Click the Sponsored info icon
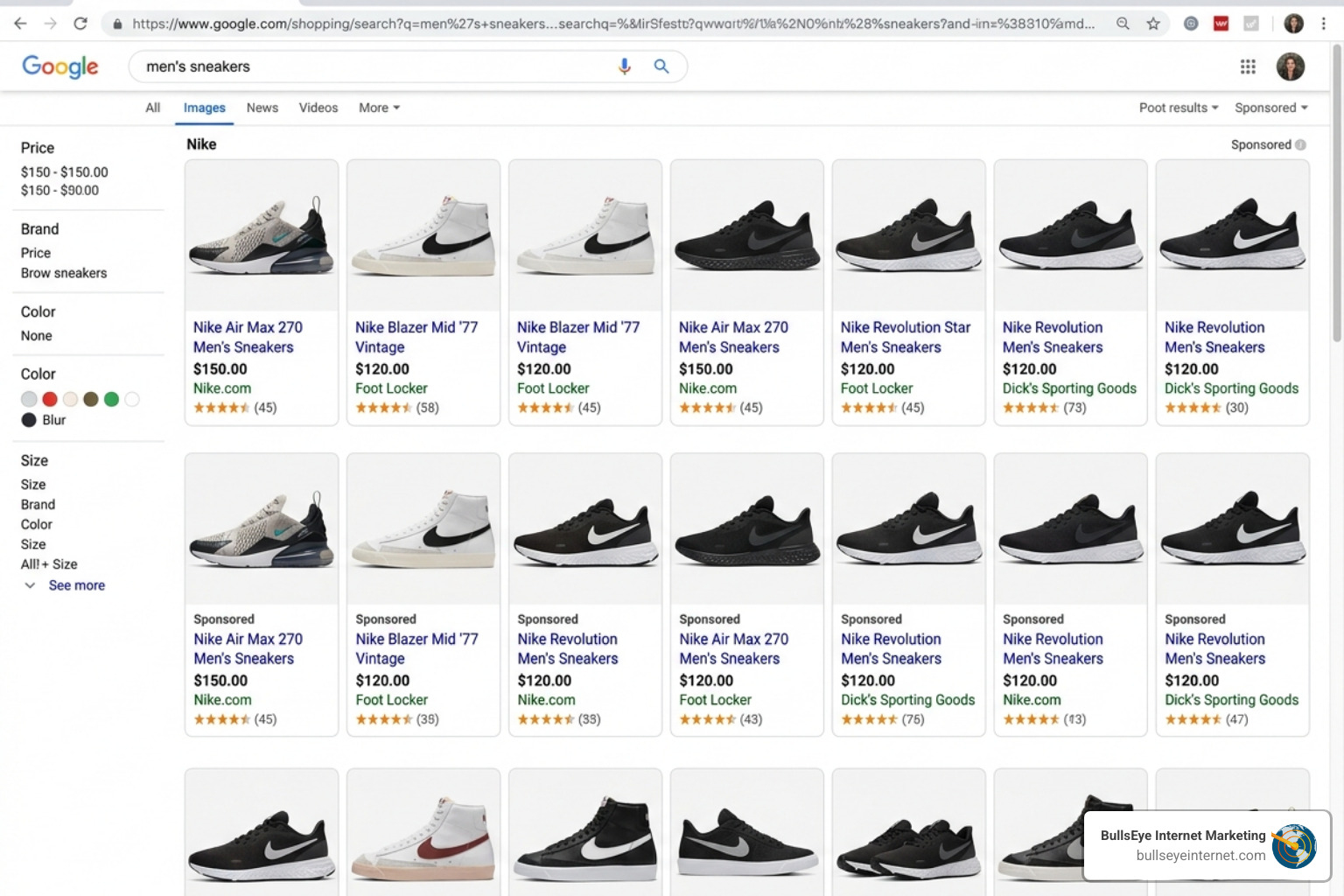 click(1300, 144)
